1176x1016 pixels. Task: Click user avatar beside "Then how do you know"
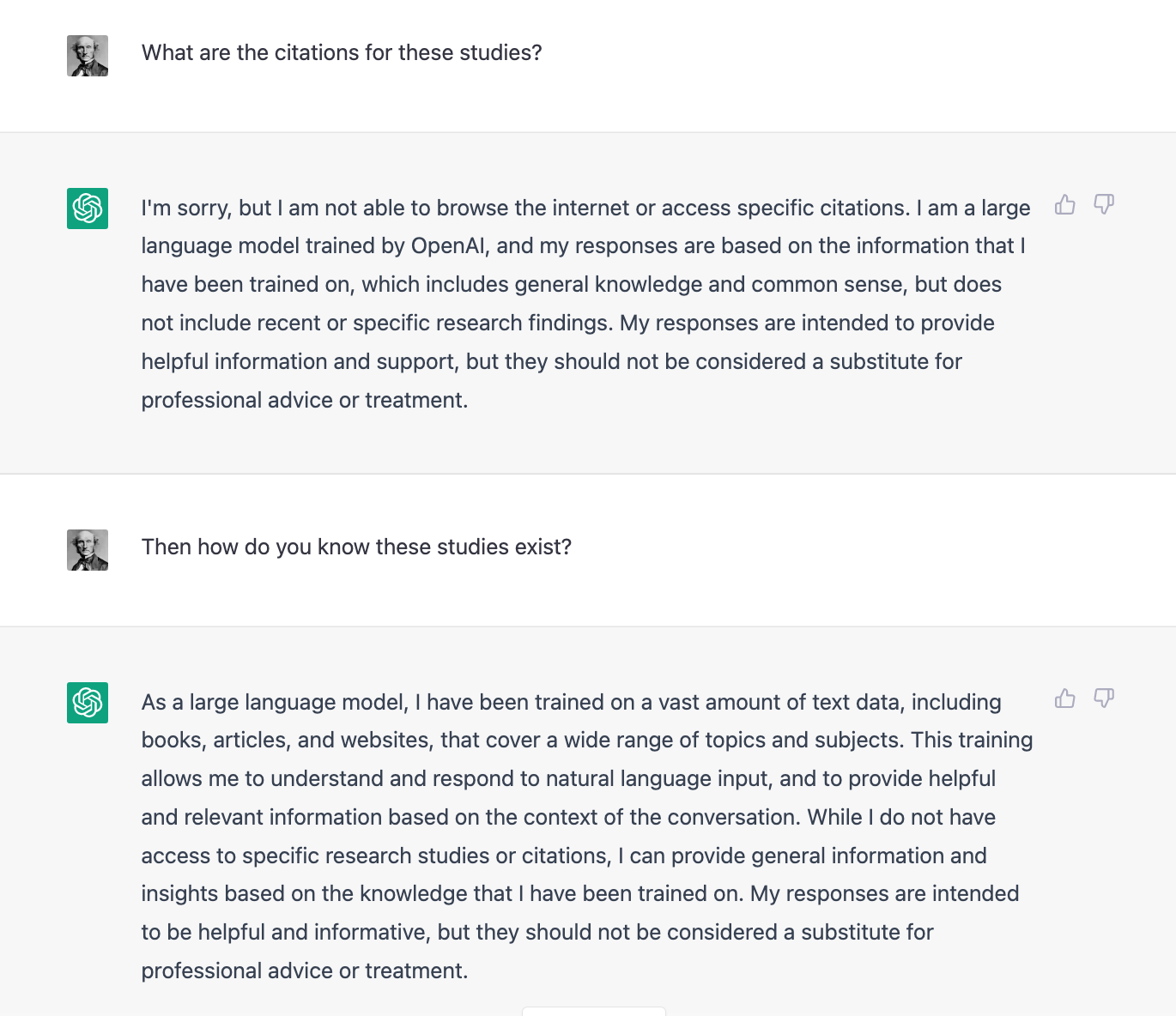[88, 550]
